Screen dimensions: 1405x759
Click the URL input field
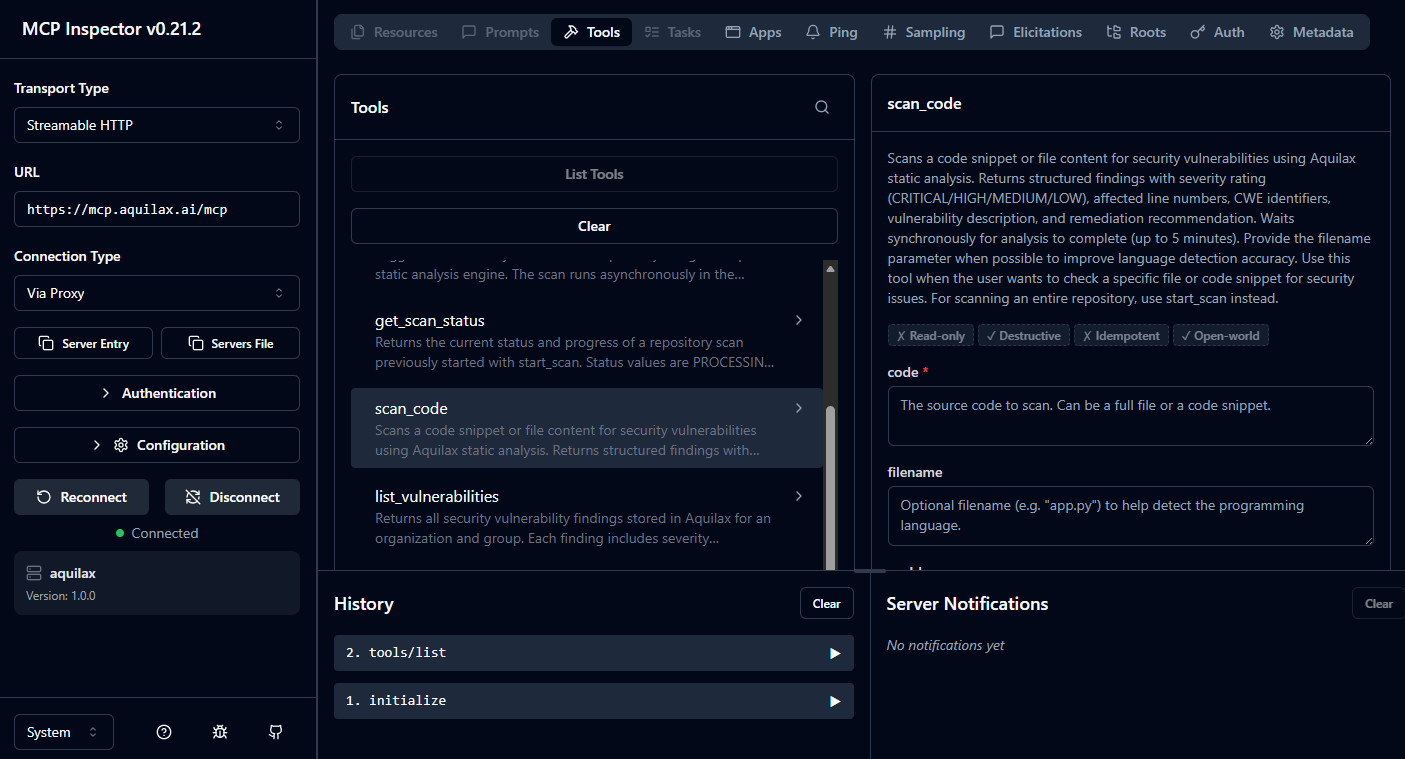pyautogui.click(x=157, y=209)
